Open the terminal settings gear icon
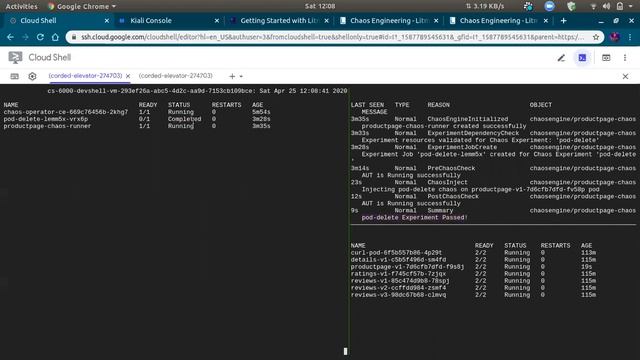Screen dimensions: 640x360 point(32,76)
